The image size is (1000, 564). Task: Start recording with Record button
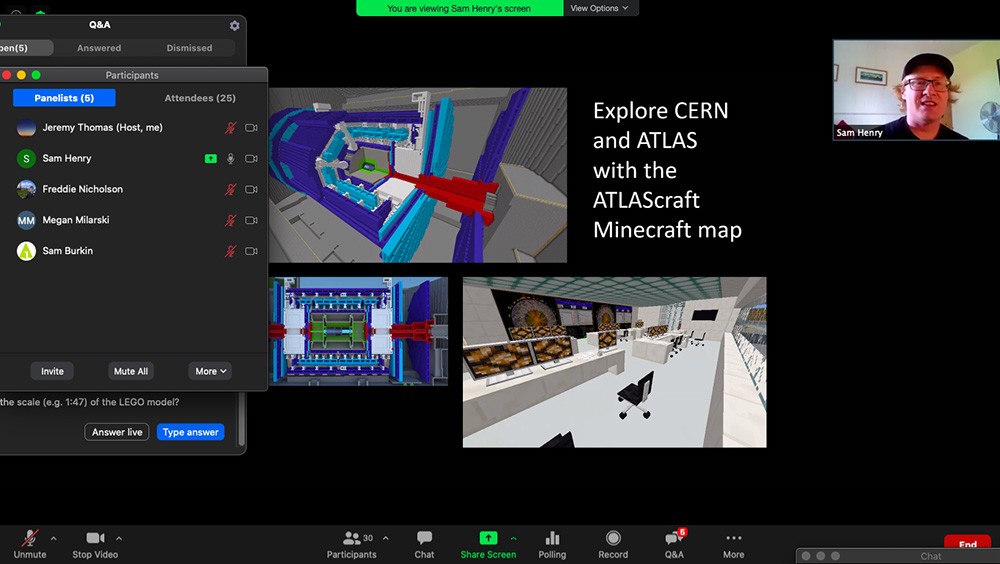point(613,545)
